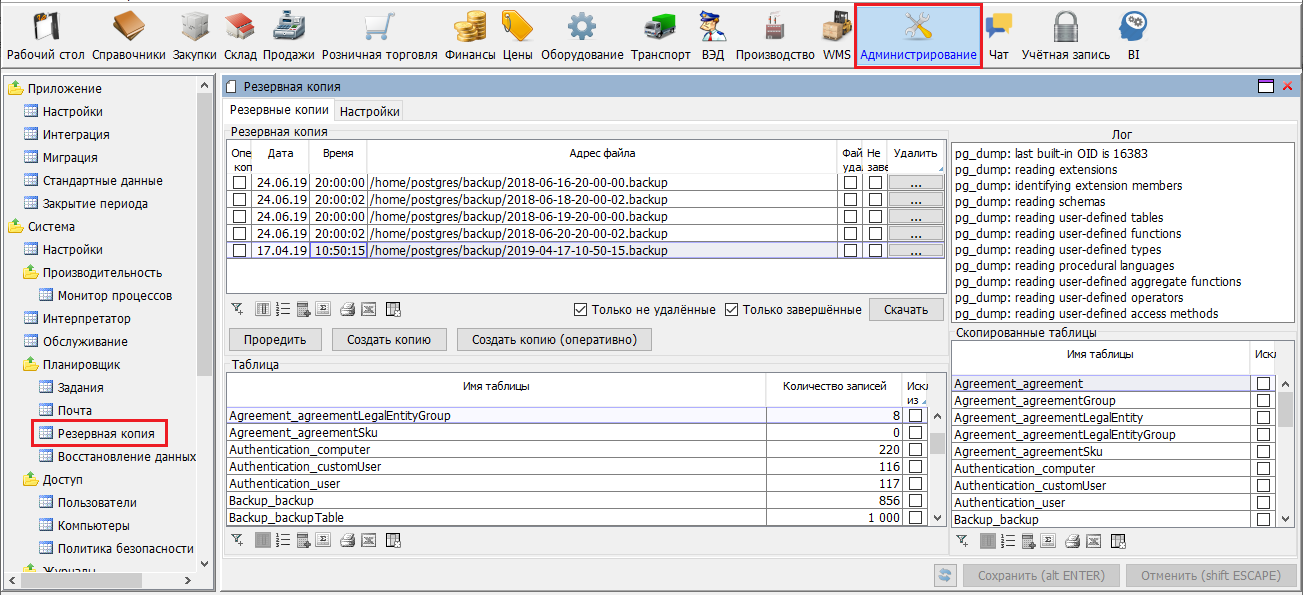
Task: Click the filter icon under backup list
Action: click(x=237, y=309)
